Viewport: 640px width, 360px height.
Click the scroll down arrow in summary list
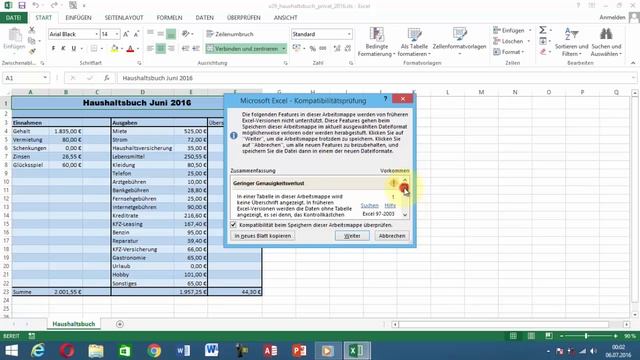[x=405, y=215]
